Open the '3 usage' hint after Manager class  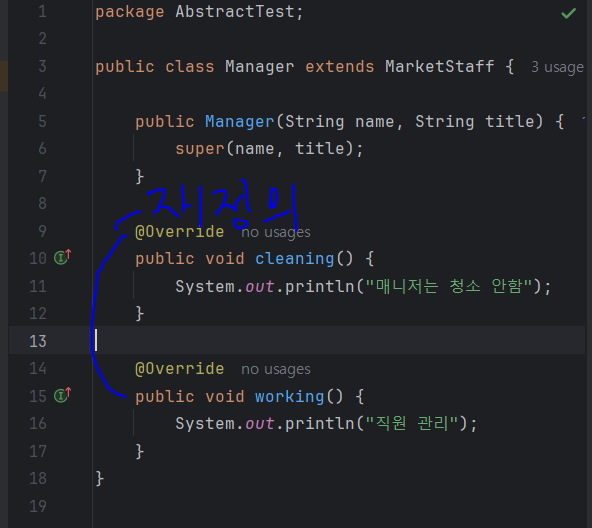557,67
